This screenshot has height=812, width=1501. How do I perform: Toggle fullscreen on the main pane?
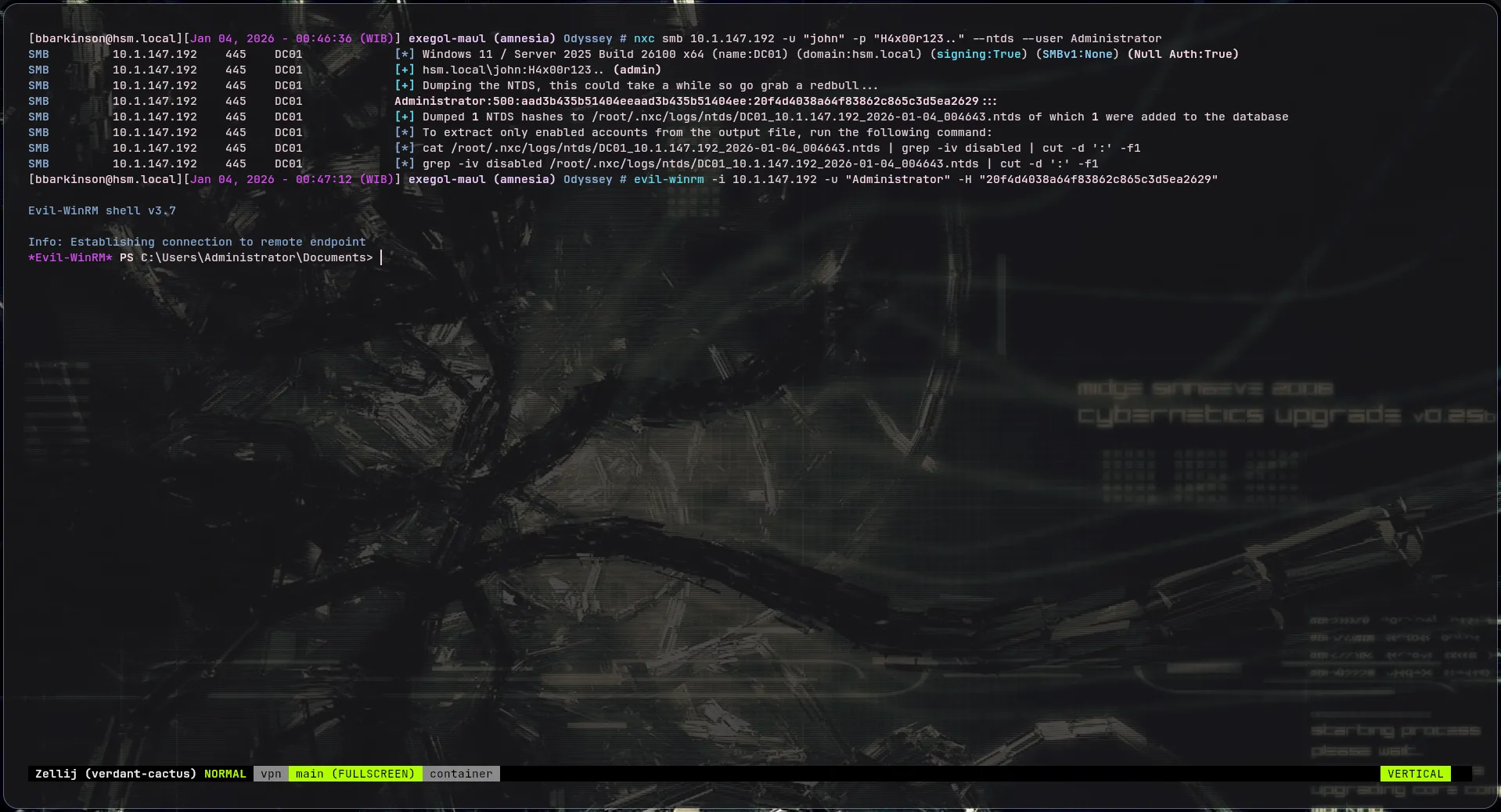click(x=355, y=774)
